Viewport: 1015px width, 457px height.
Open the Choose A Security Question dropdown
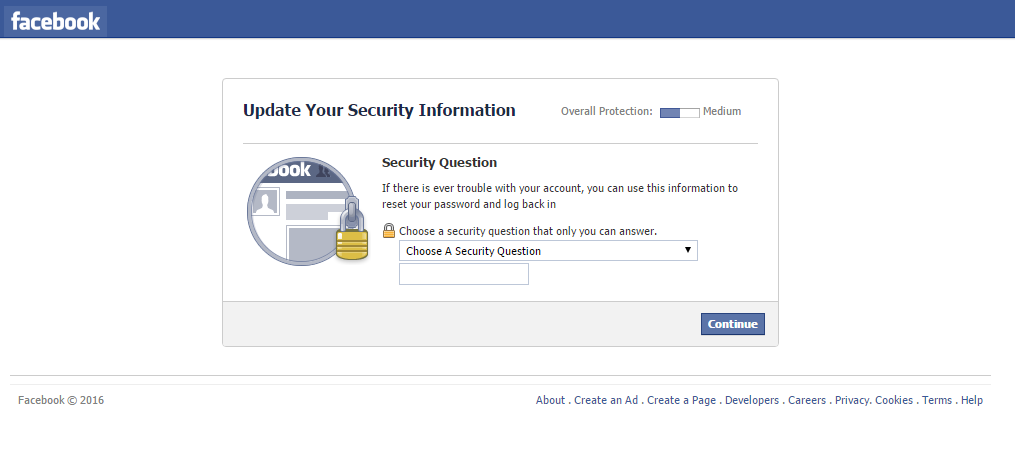click(x=548, y=251)
